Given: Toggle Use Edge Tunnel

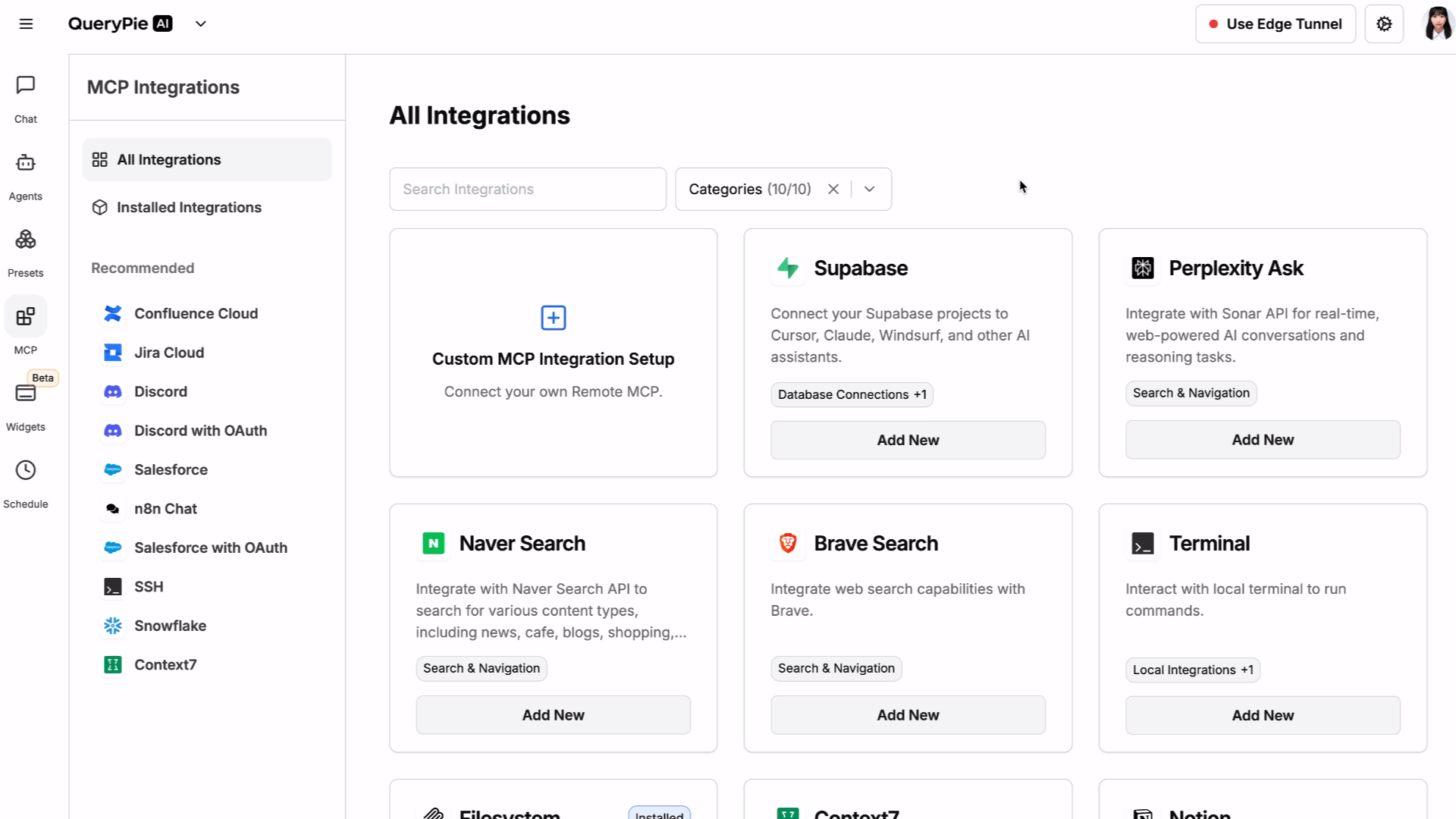Looking at the screenshot, I should coord(1275,24).
